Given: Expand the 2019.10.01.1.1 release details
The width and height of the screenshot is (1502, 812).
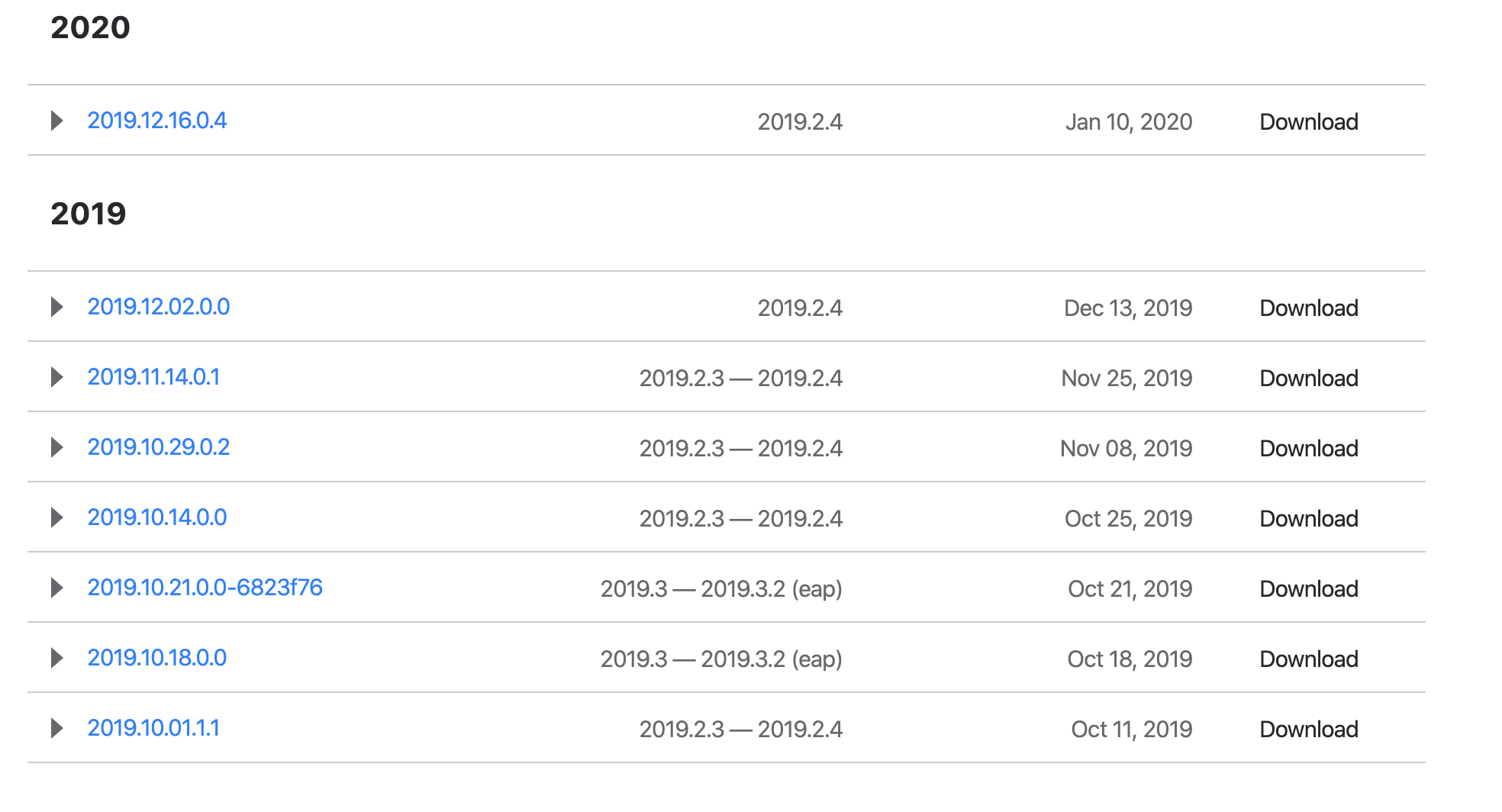Looking at the screenshot, I should 57,729.
